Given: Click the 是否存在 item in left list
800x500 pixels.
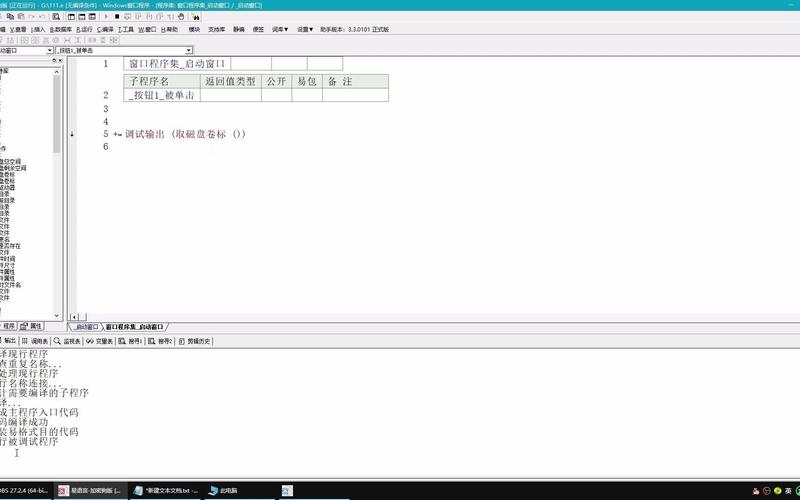Looking at the screenshot, I should [x=11, y=246].
